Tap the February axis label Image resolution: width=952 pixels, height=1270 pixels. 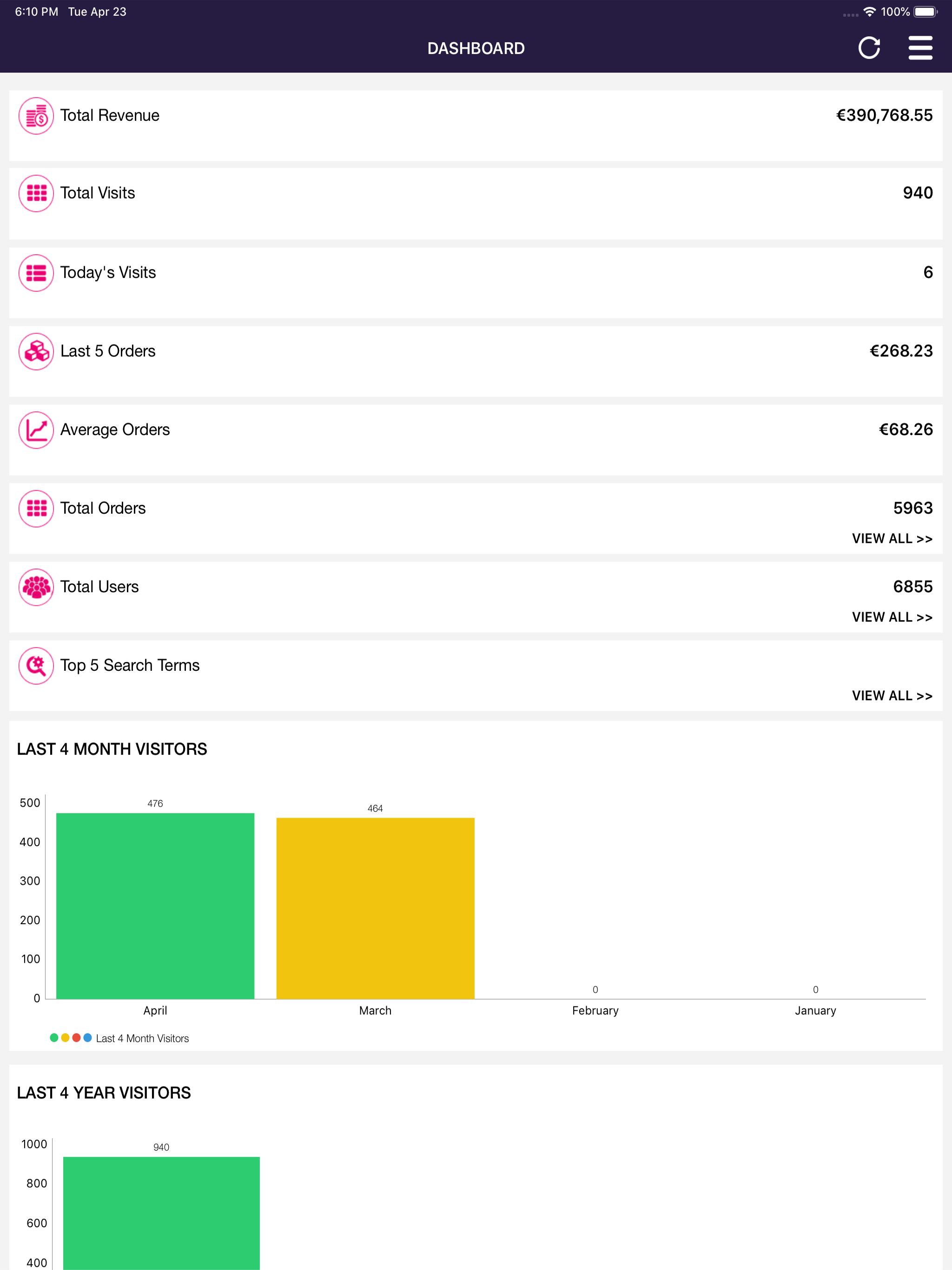pyautogui.click(x=595, y=1011)
